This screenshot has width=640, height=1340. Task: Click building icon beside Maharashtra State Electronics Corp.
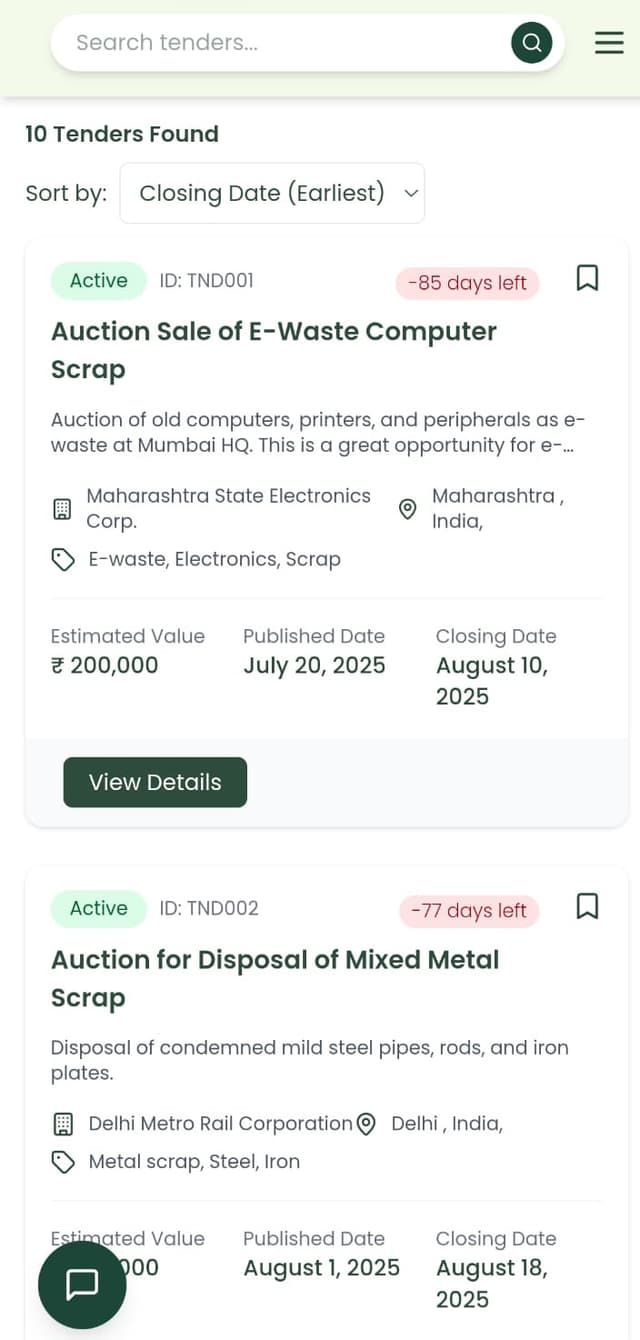click(62, 509)
